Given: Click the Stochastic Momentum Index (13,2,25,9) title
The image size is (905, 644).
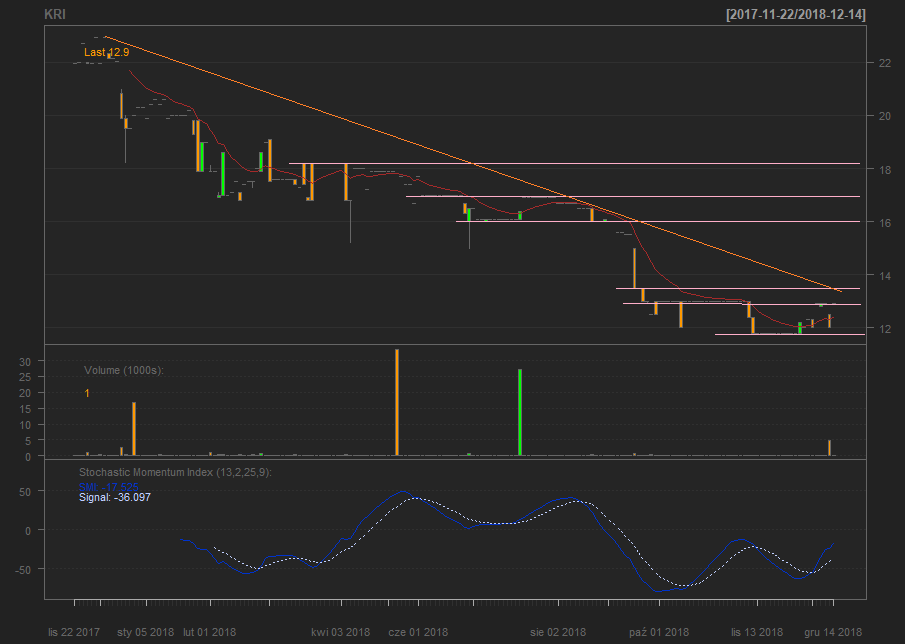Looking at the screenshot, I should (175, 472).
